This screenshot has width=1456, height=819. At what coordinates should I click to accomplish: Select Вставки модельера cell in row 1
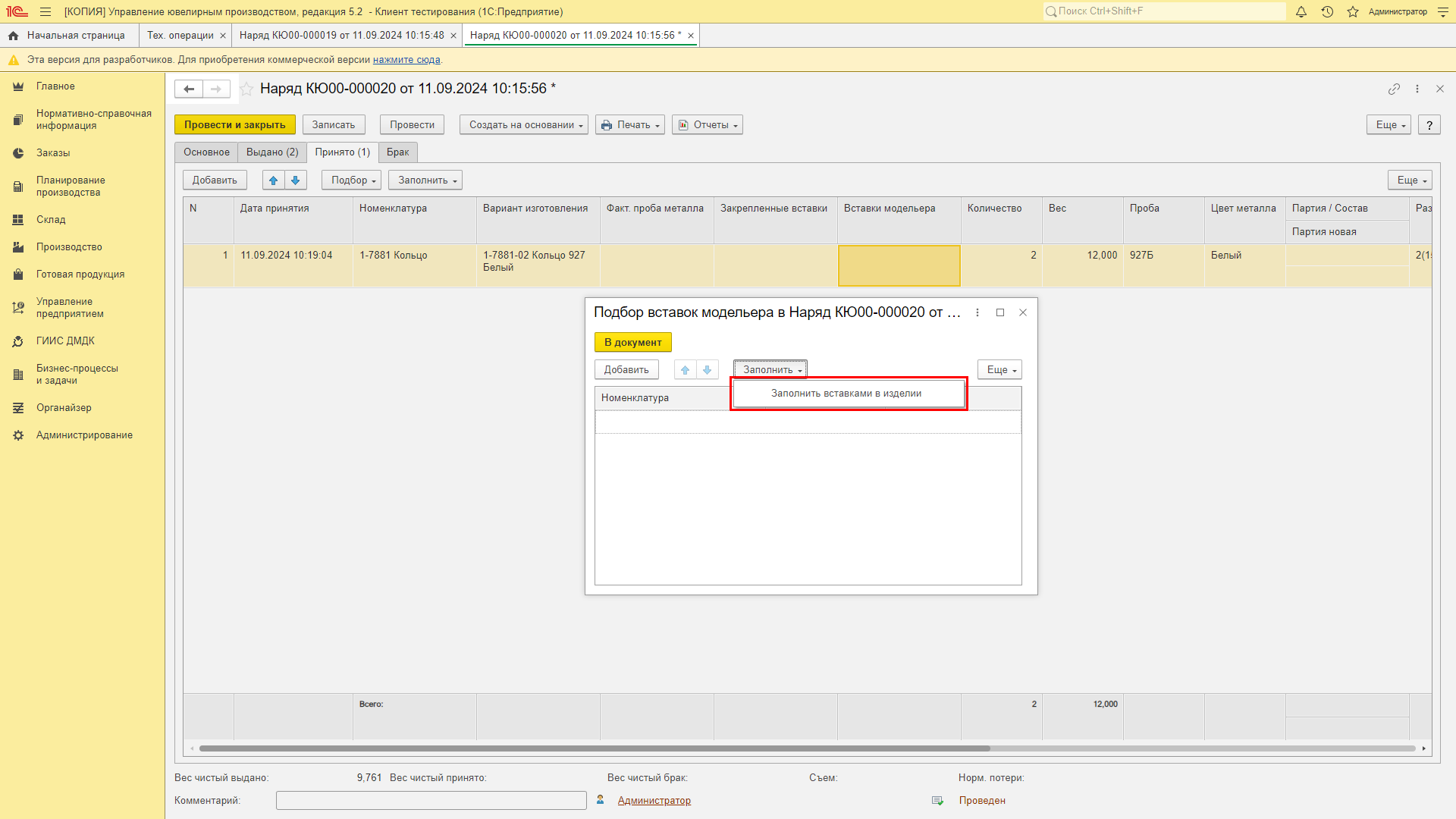899,265
